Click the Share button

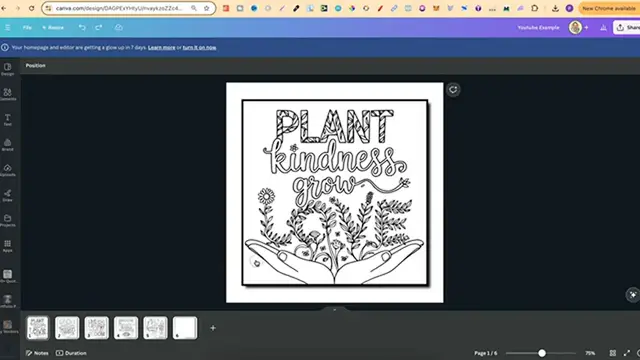coord(627,27)
